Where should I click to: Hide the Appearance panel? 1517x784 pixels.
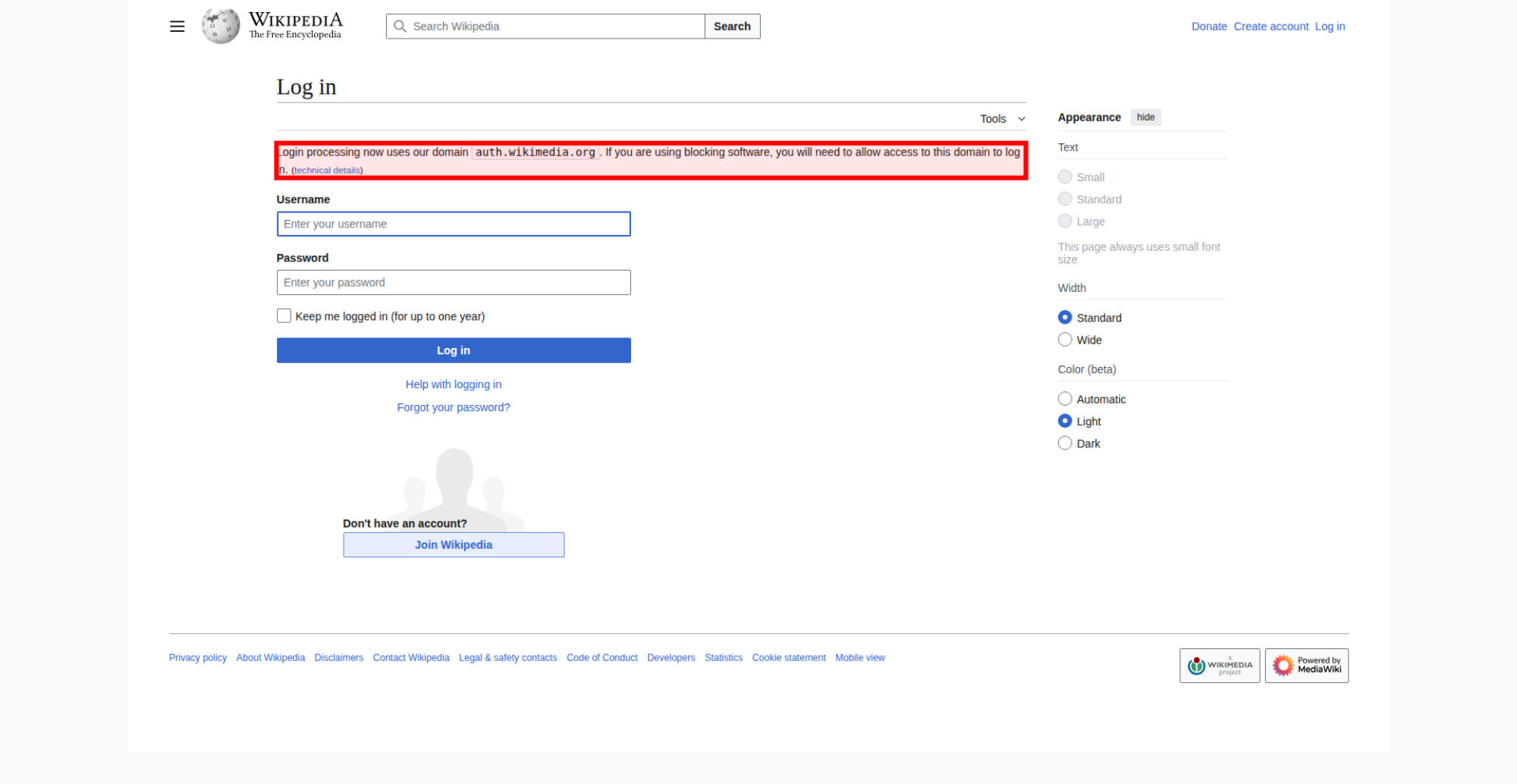coord(1145,118)
